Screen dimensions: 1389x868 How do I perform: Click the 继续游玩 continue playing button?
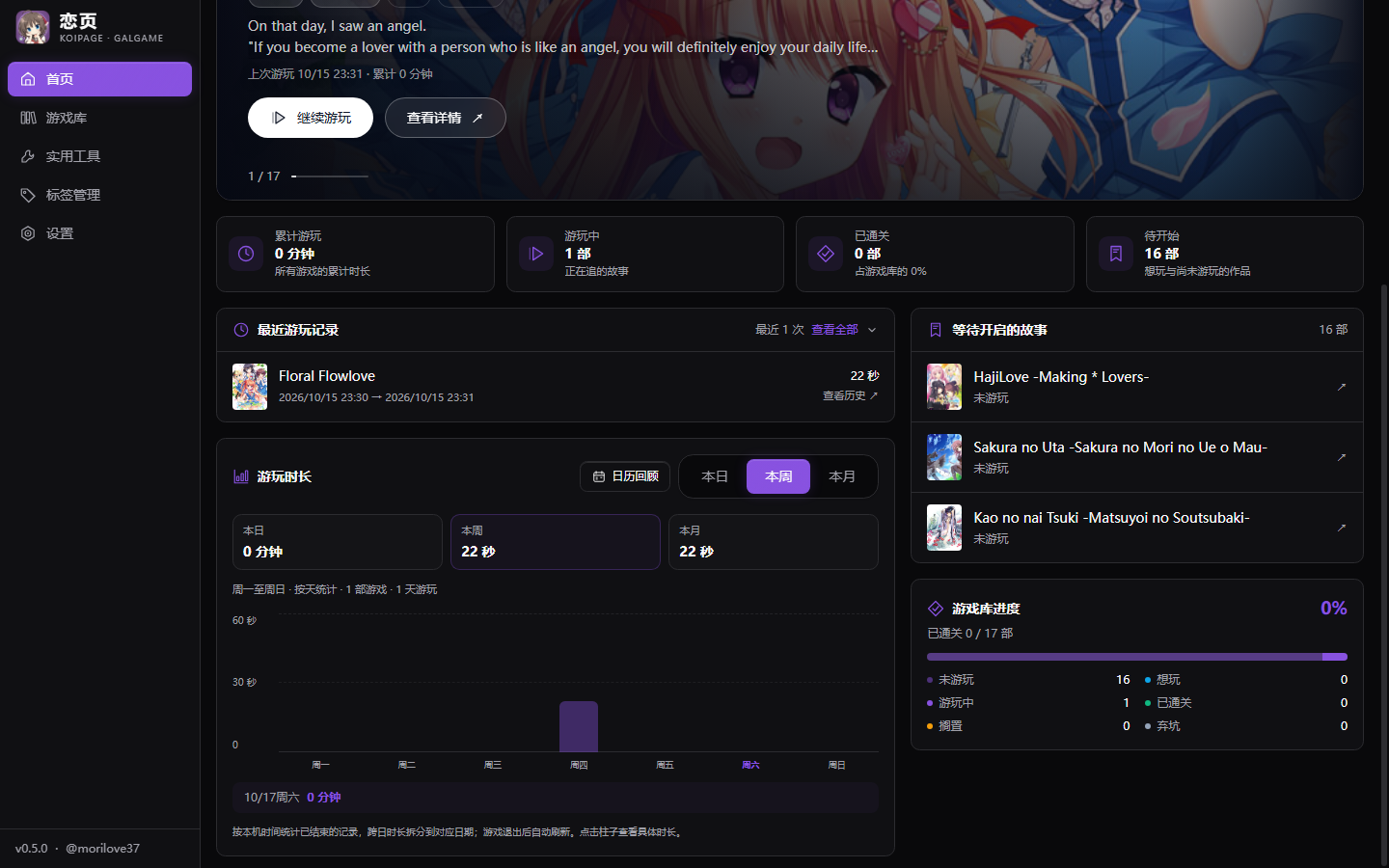[x=311, y=118]
